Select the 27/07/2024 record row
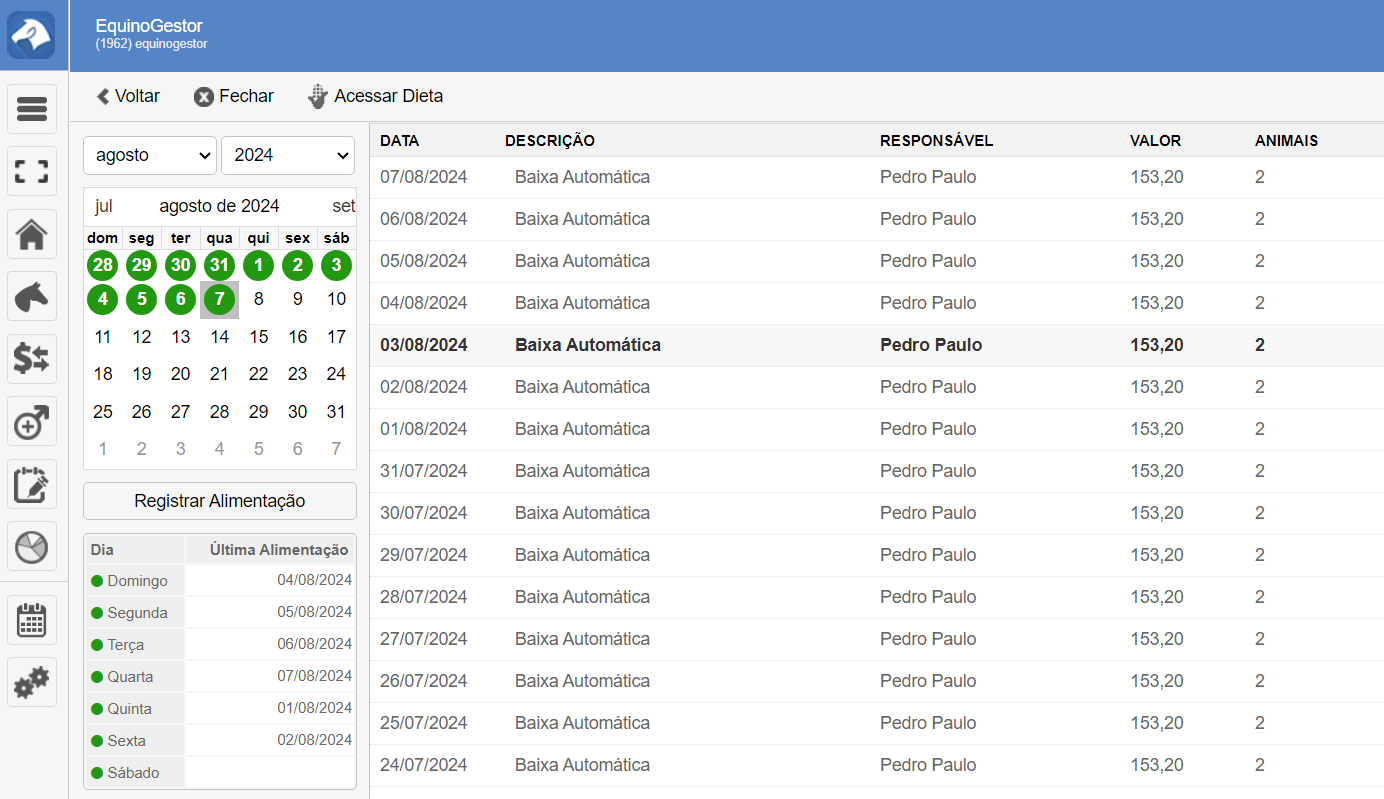The image size is (1384, 799). [877, 639]
